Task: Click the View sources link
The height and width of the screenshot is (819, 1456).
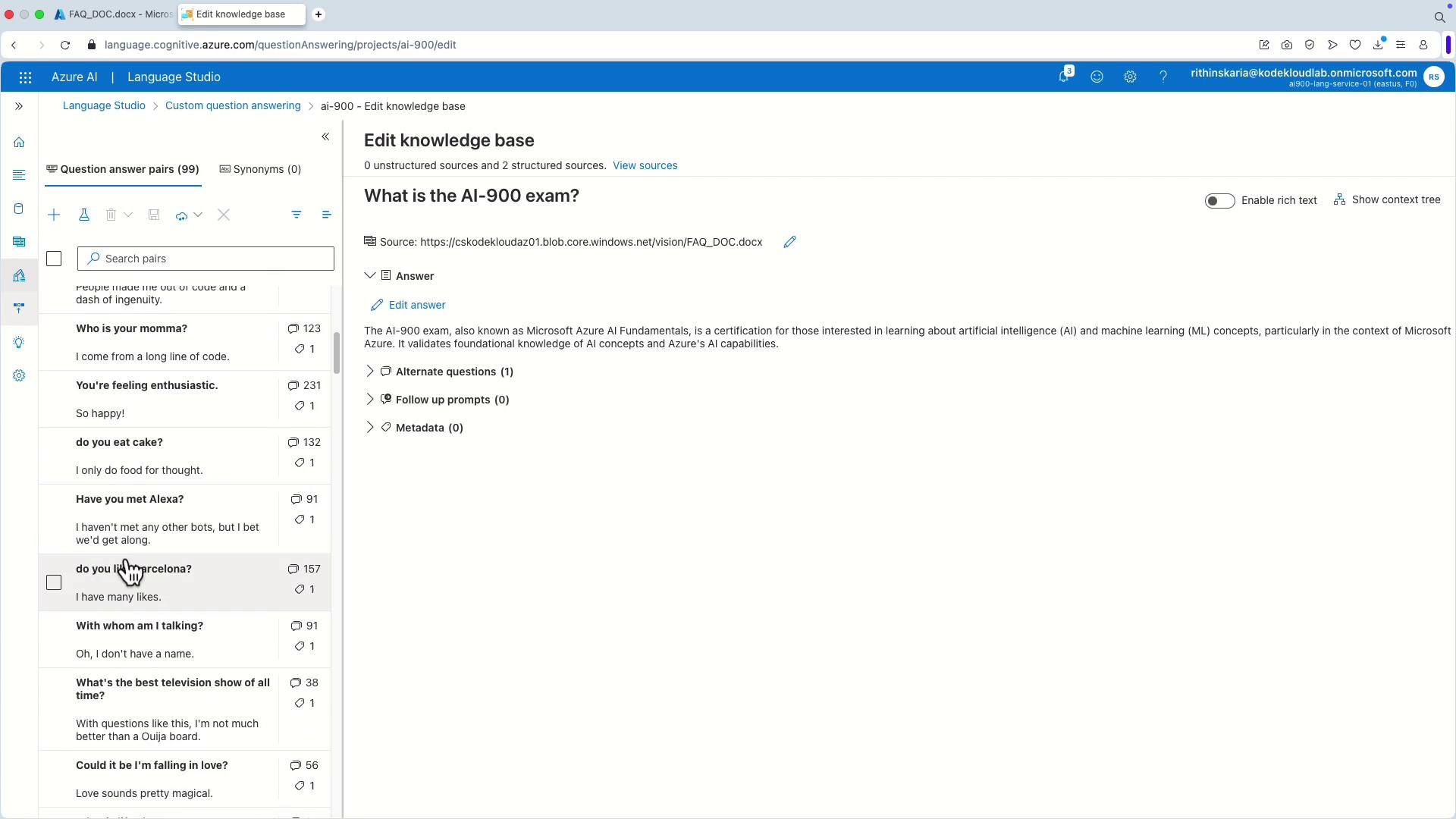Action: [x=645, y=165]
